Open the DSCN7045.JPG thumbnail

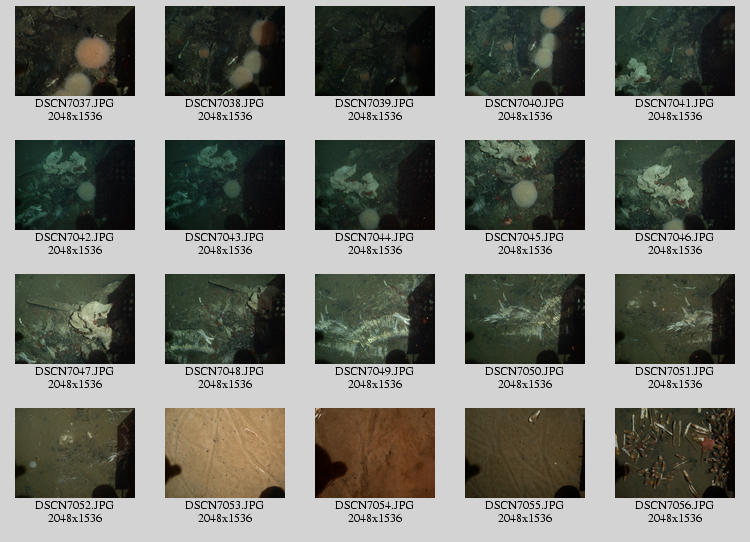pyautogui.click(x=525, y=185)
